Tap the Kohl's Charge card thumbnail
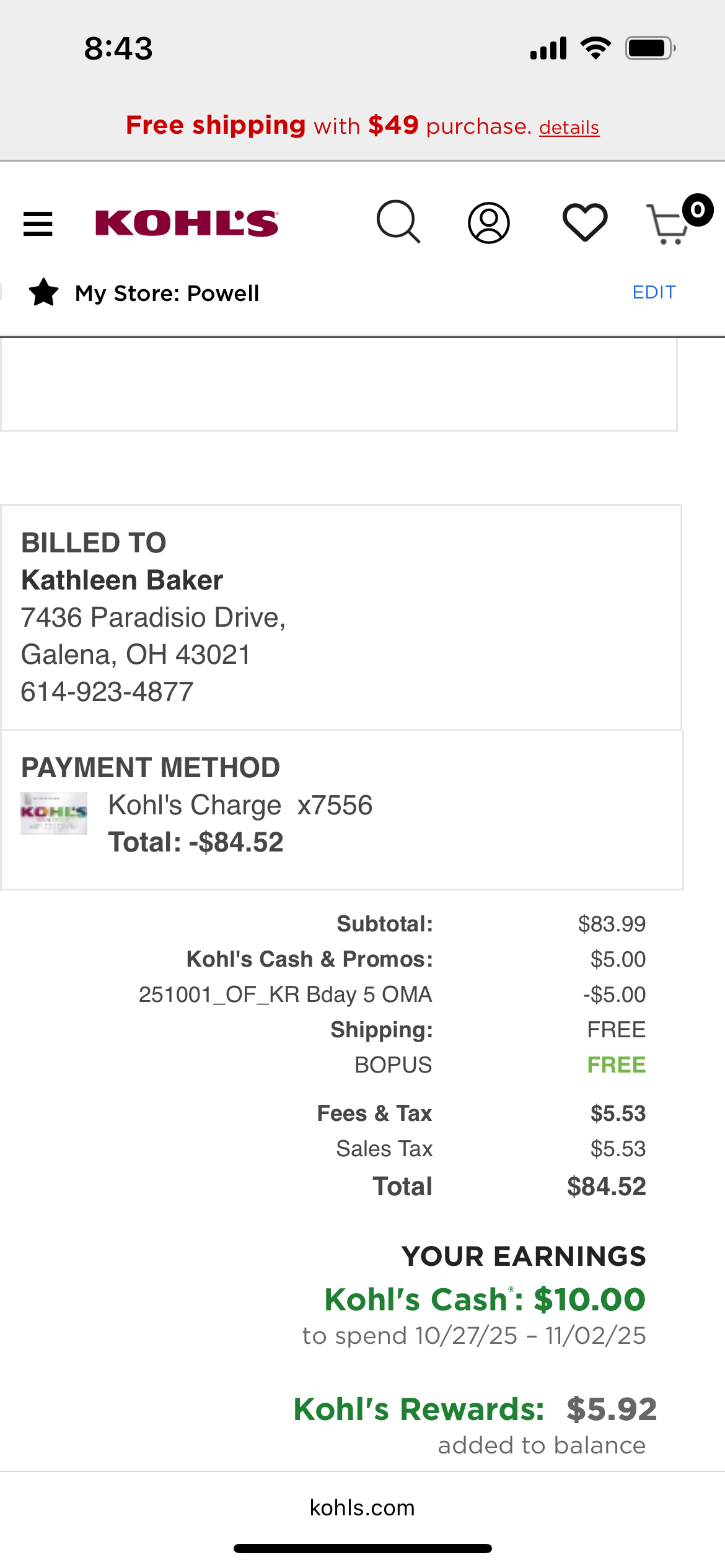Screen dimensions: 725x1568 pos(54,813)
